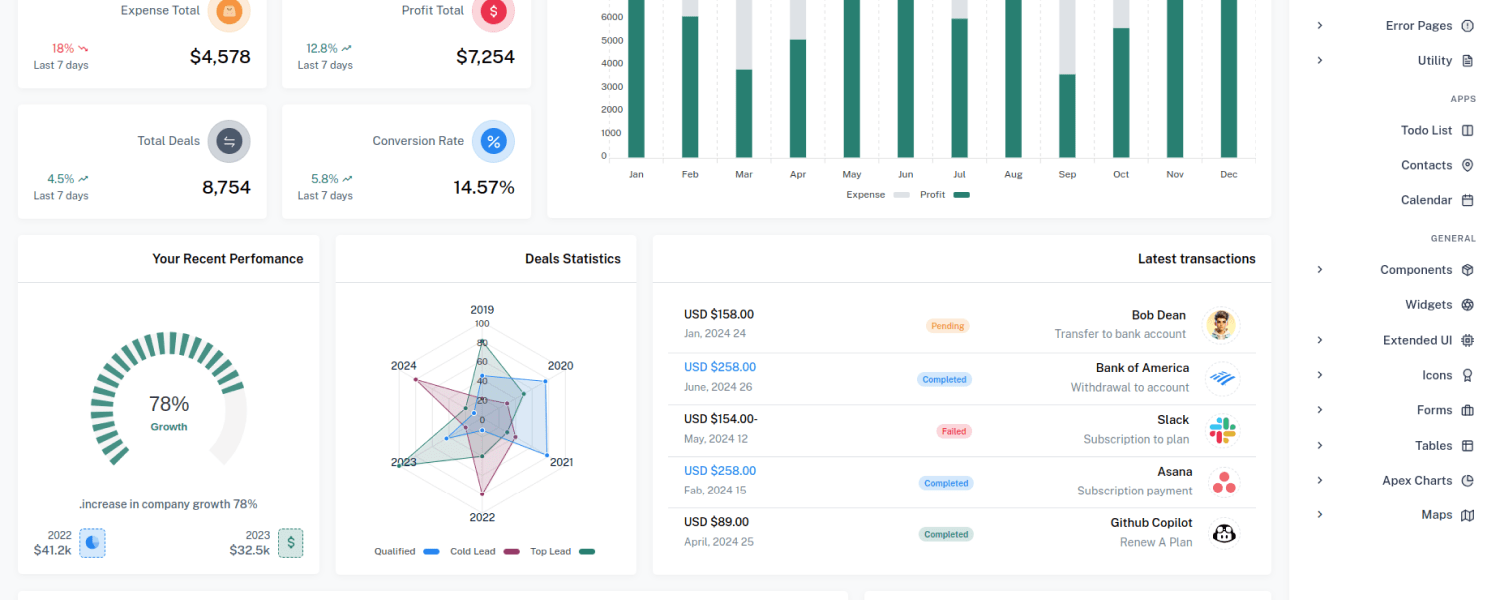Click the Profit Total dollar icon
Image resolution: width=1500 pixels, height=600 pixels.
[x=493, y=11]
